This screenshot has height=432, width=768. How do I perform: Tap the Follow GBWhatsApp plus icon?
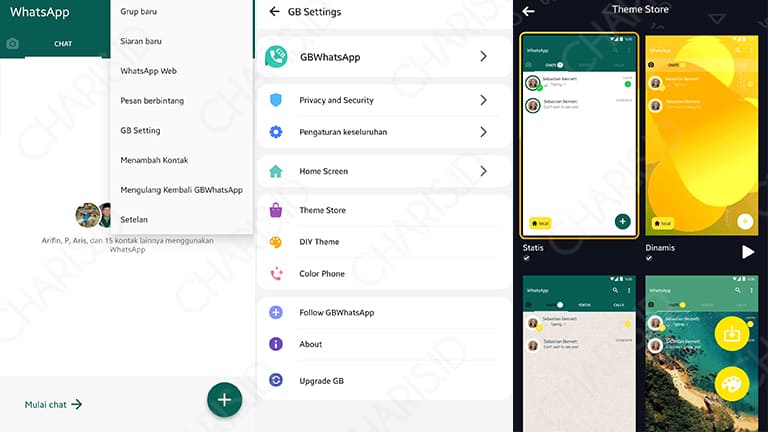coord(276,312)
